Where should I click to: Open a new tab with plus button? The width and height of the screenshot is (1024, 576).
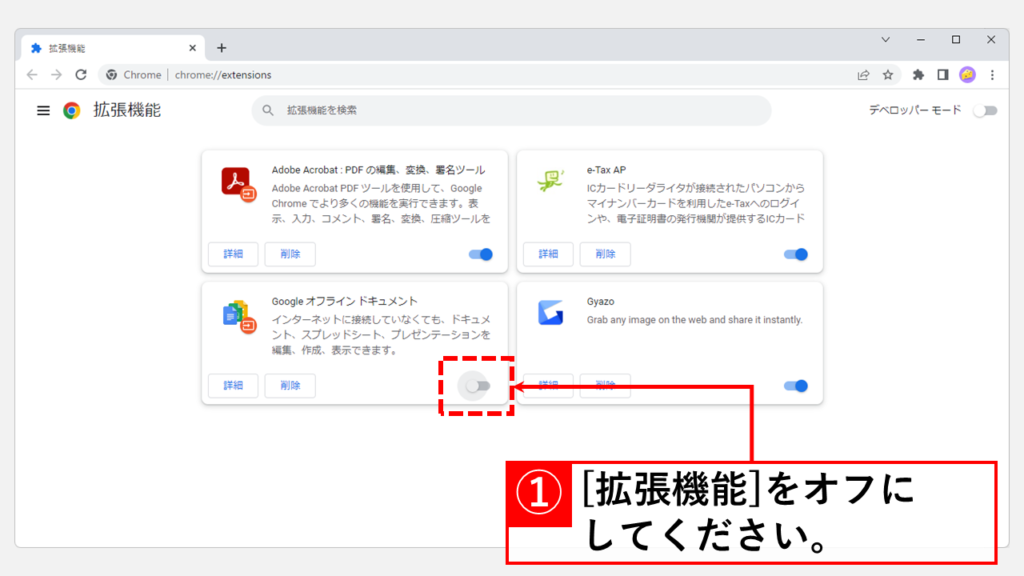[x=221, y=48]
